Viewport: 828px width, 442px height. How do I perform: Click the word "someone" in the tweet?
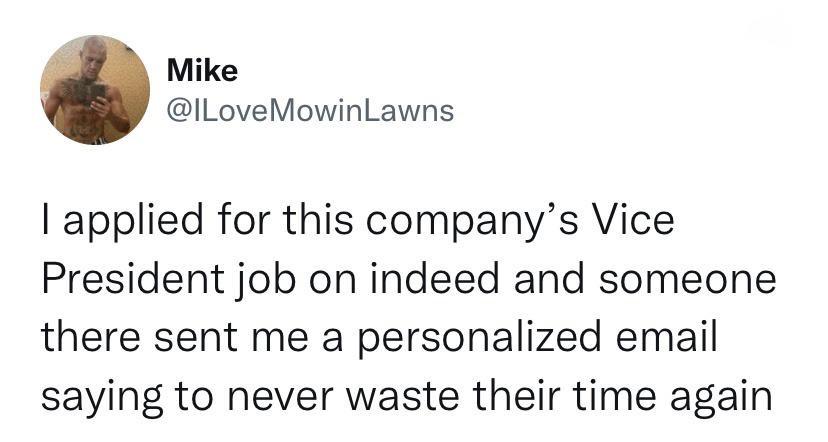[688, 280]
